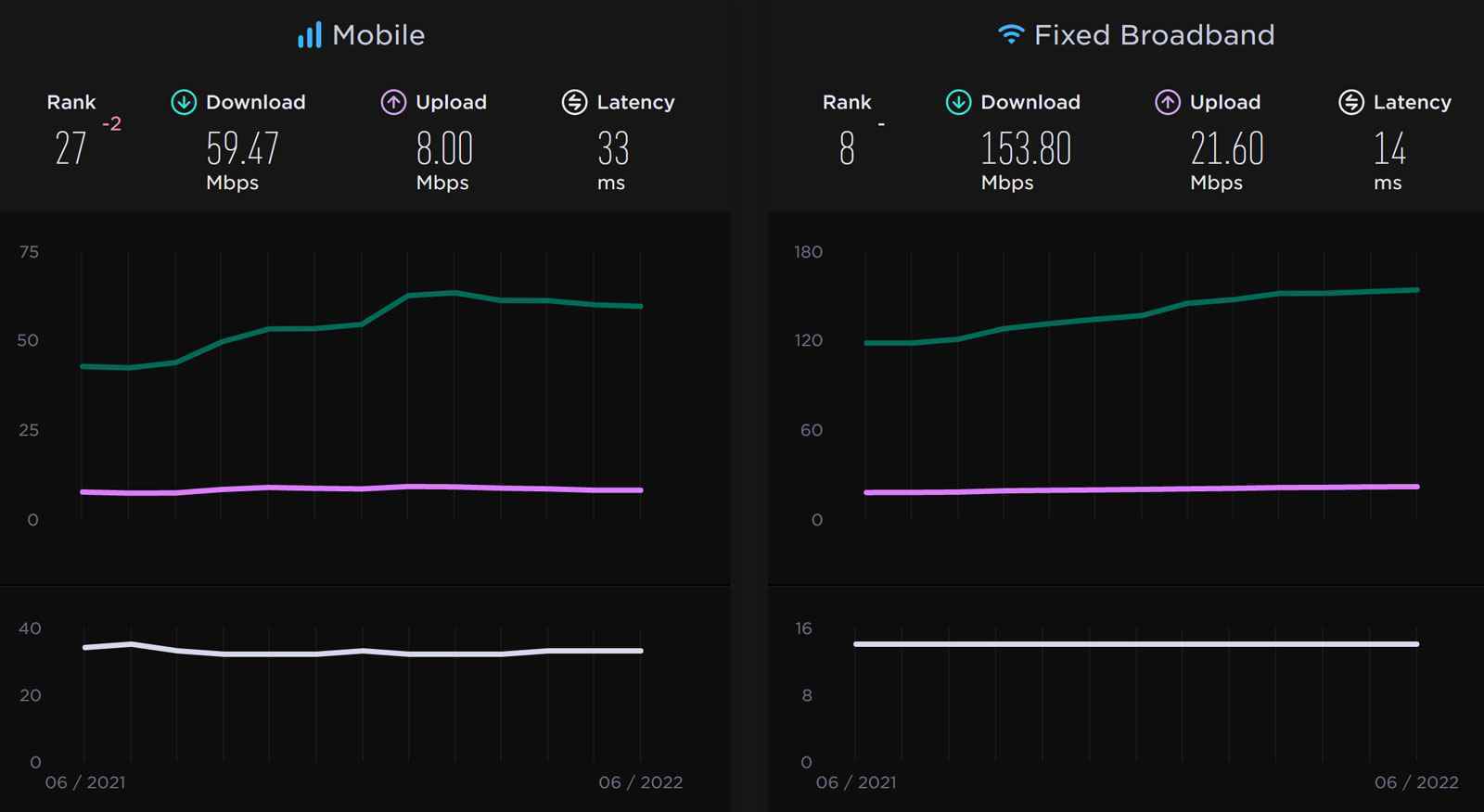Click the Mobile latency white trend line
1484x812 pixels.
pos(362,651)
